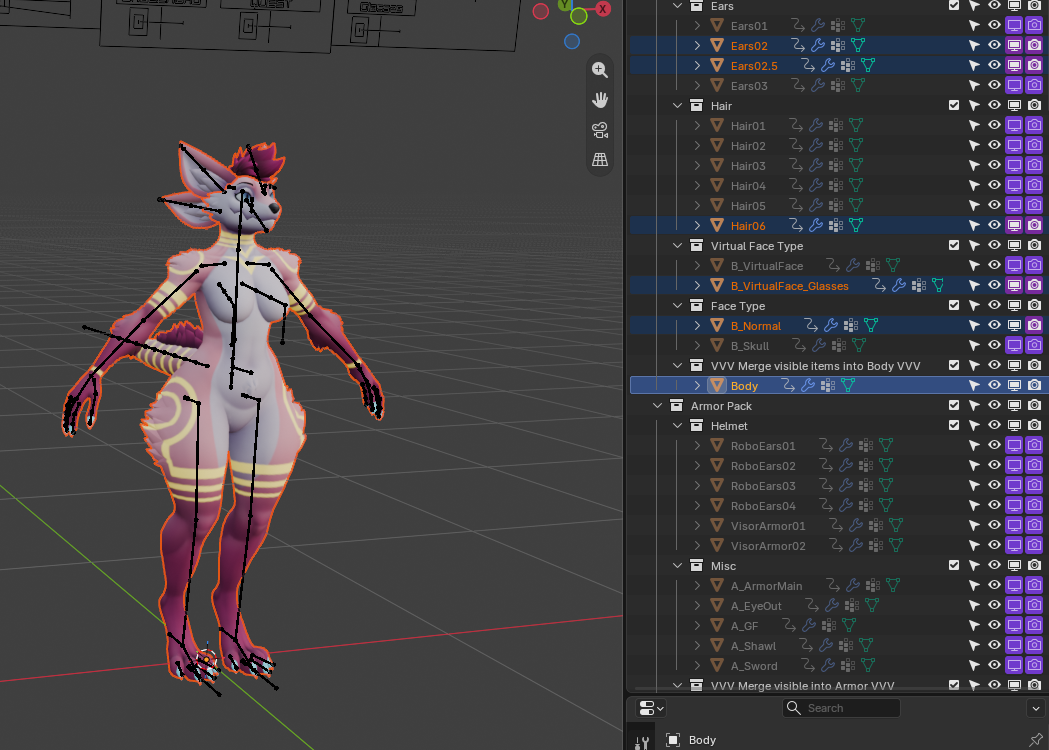The image size is (1049, 750).
Task: Select the 'VVV Merge visible into Armor VVV' collection
Action: click(x=802, y=685)
